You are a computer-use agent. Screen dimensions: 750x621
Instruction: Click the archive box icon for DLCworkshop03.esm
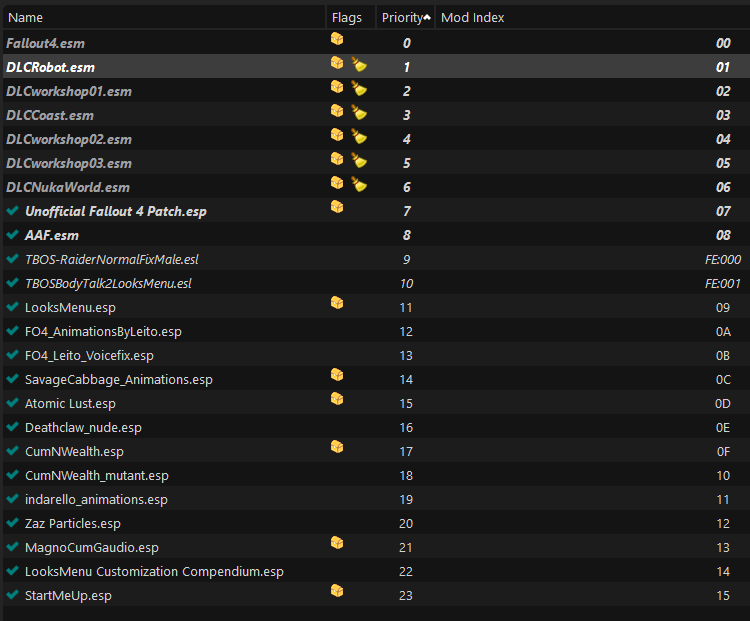(337, 159)
